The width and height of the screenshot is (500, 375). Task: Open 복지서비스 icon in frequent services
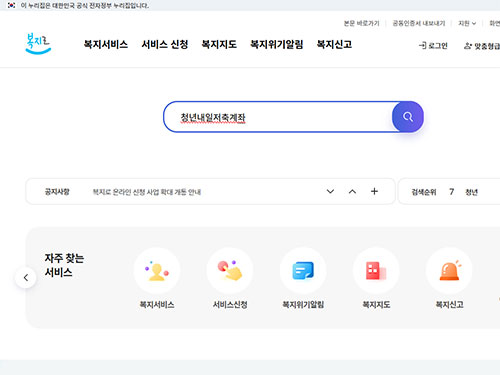click(x=157, y=271)
